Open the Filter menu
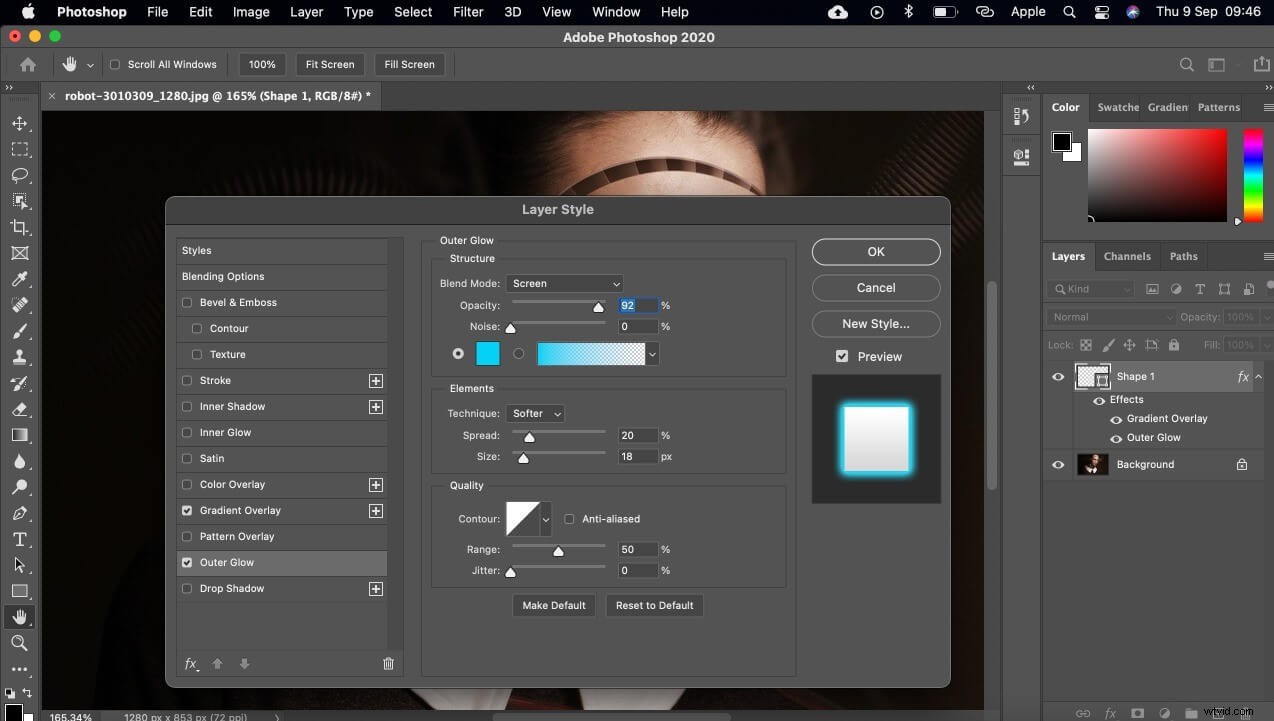1274x721 pixels. pyautogui.click(x=467, y=12)
